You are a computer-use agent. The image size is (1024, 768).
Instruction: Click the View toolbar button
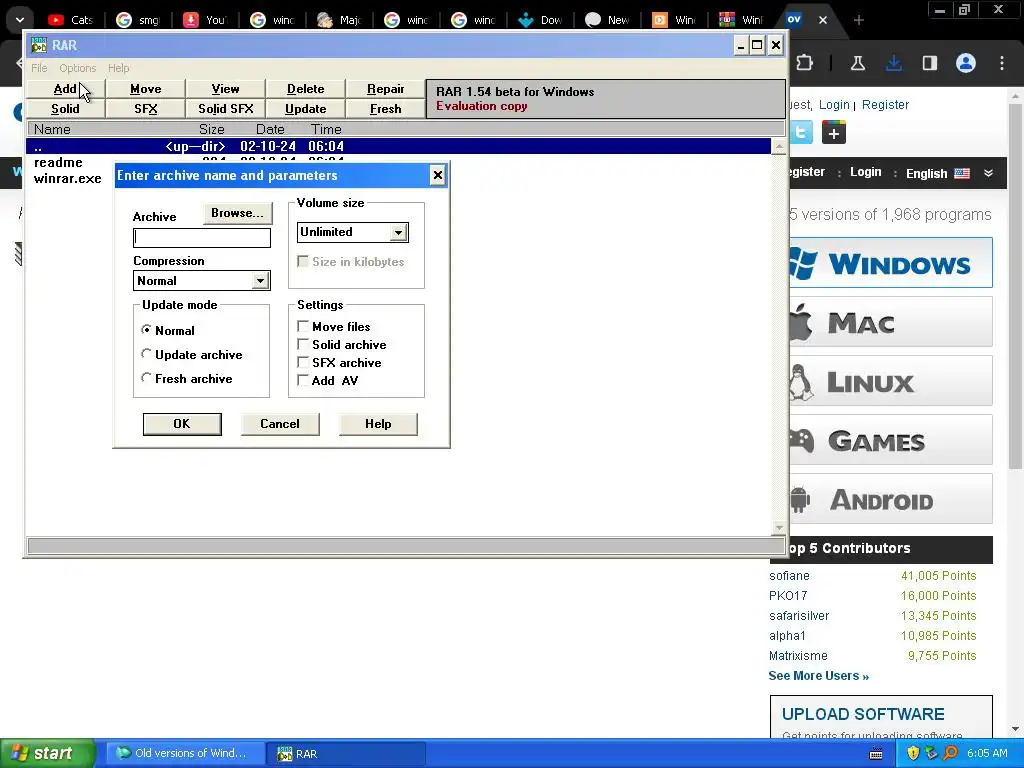coord(225,89)
